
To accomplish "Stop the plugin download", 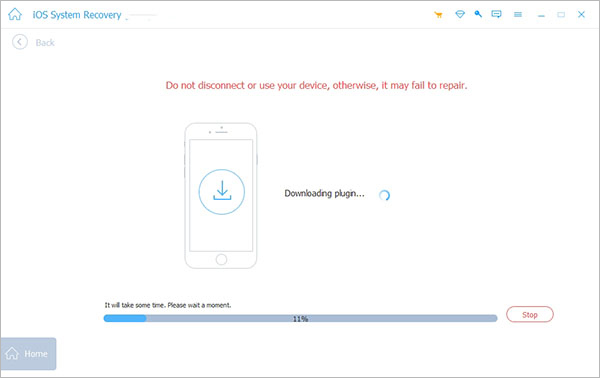I will tap(530, 314).
